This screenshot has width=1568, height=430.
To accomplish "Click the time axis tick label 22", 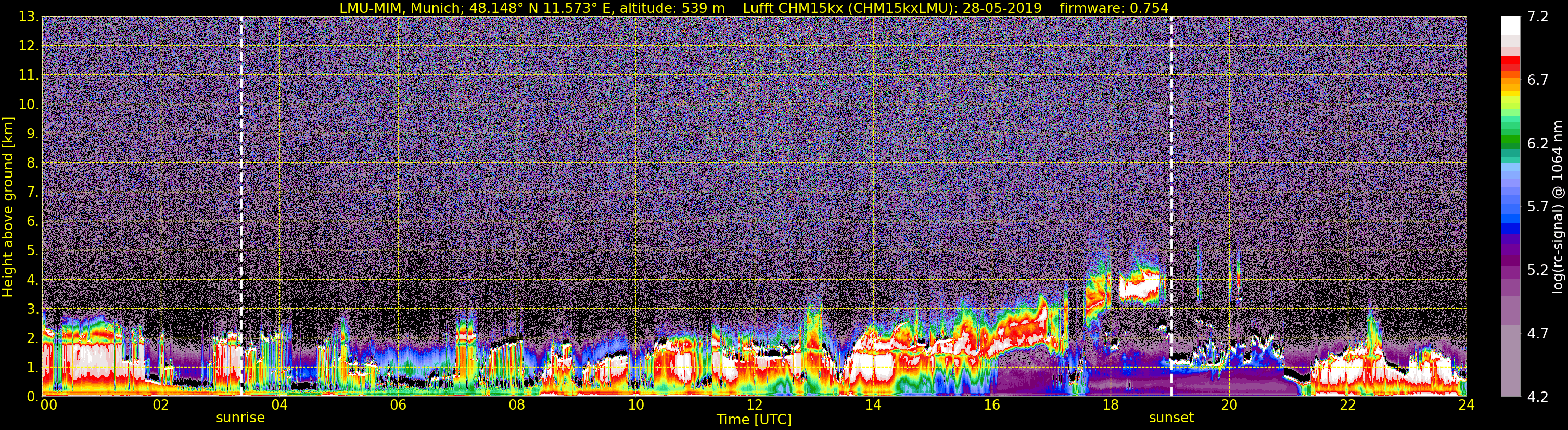I will (1348, 405).
